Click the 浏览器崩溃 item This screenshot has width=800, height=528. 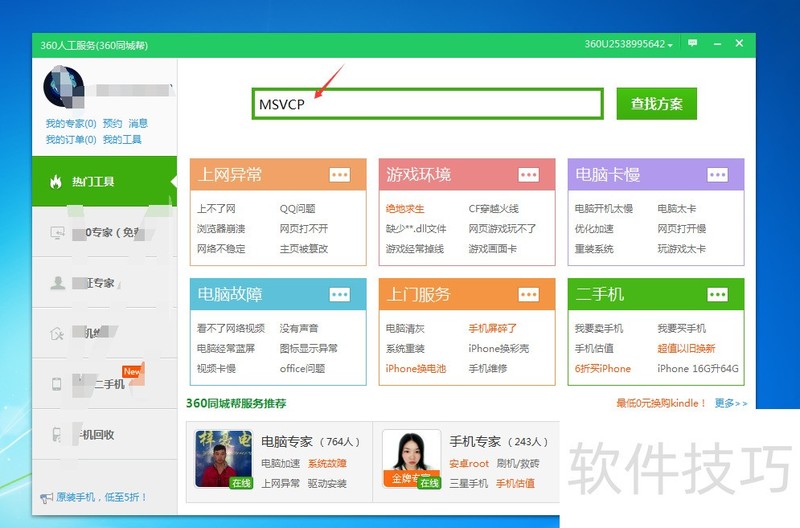click(x=221, y=229)
